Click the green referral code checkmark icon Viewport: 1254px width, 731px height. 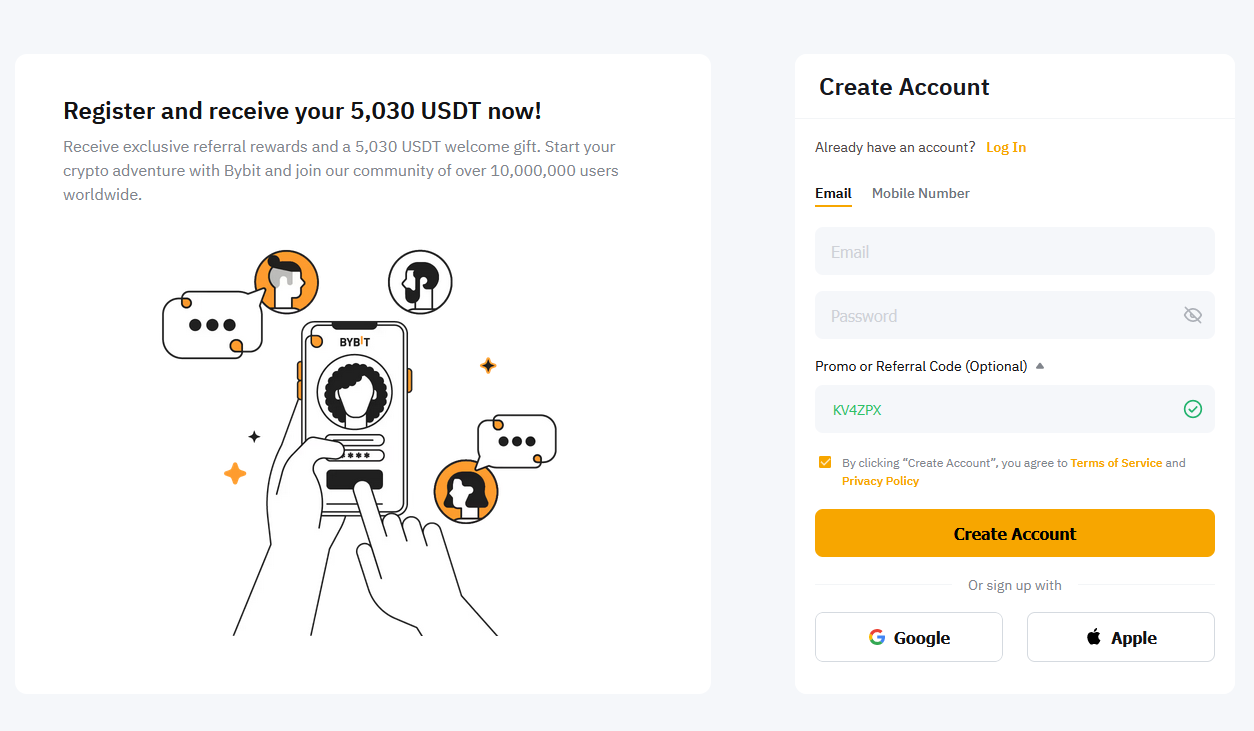1192,409
